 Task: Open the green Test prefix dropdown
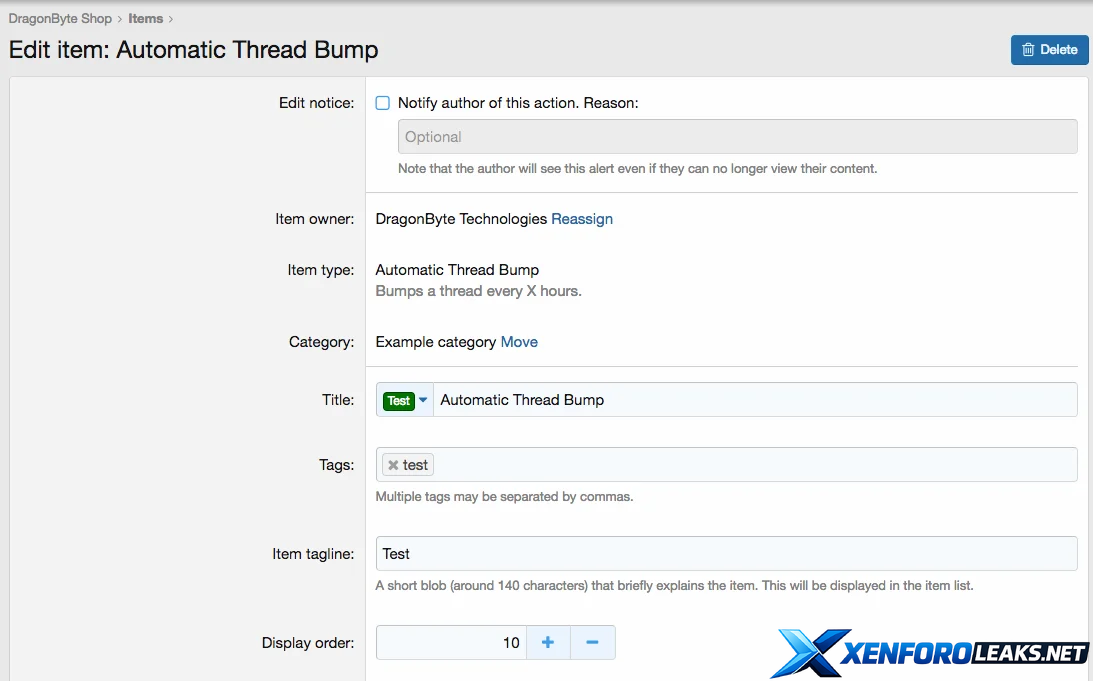coord(406,400)
